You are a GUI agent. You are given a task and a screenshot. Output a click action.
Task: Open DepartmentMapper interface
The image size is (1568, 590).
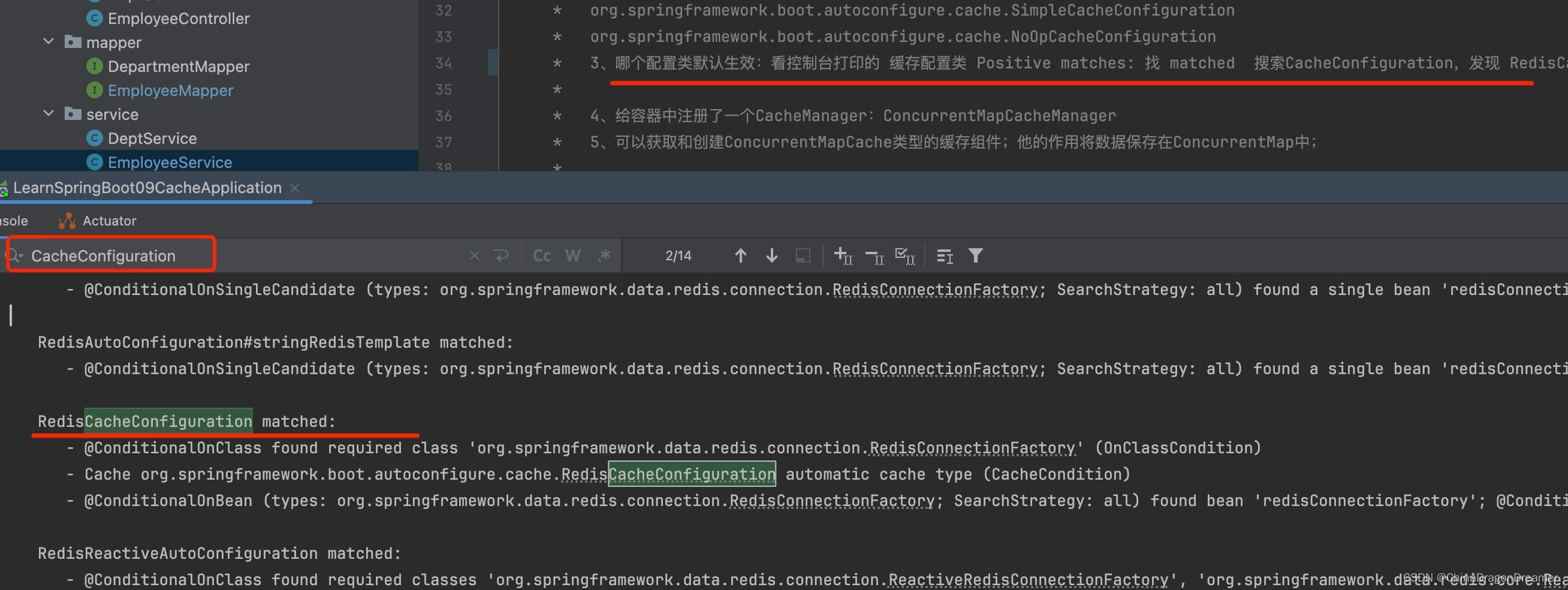tap(179, 67)
